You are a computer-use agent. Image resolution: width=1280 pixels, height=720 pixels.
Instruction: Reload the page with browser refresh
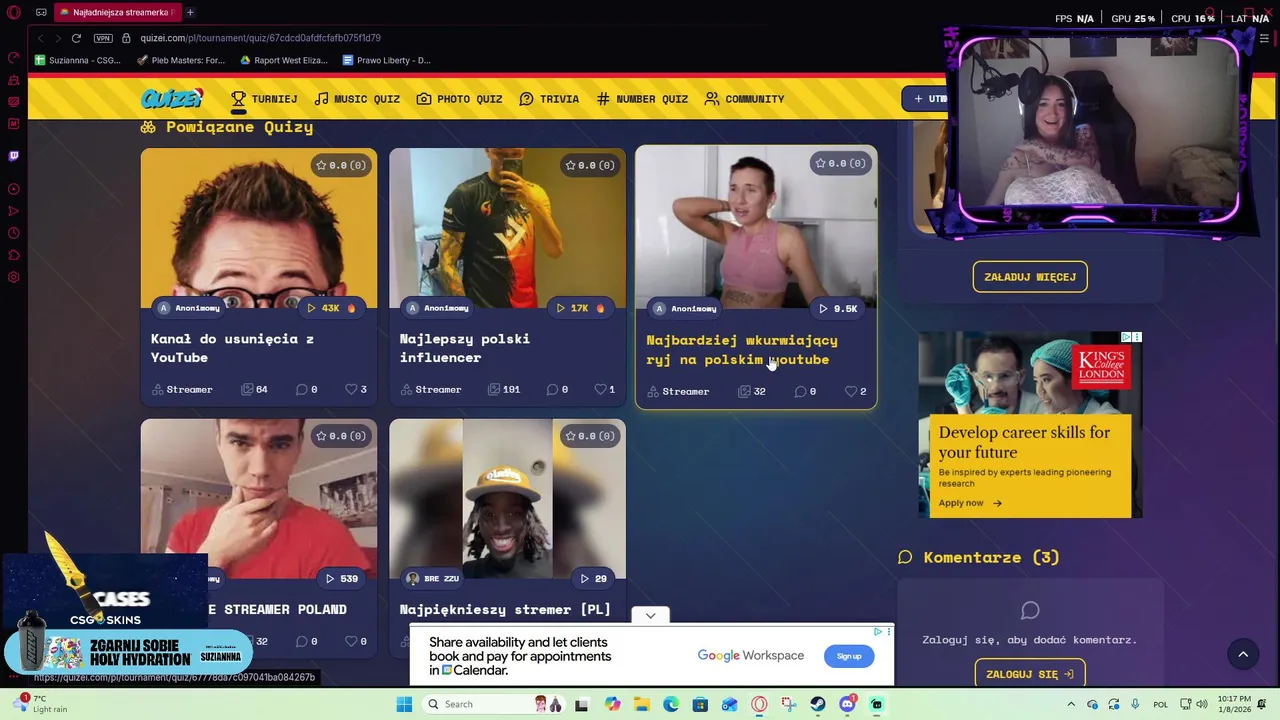pyautogui.click(x=76, y=38)
